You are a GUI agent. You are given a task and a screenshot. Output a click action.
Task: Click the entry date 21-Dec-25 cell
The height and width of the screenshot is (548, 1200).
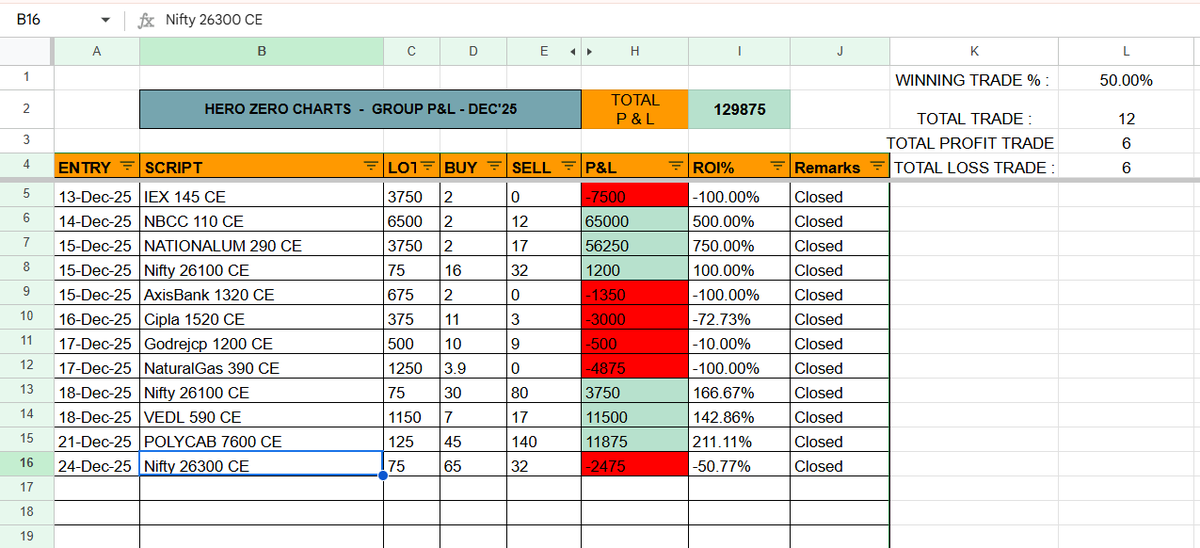[96, 442]
